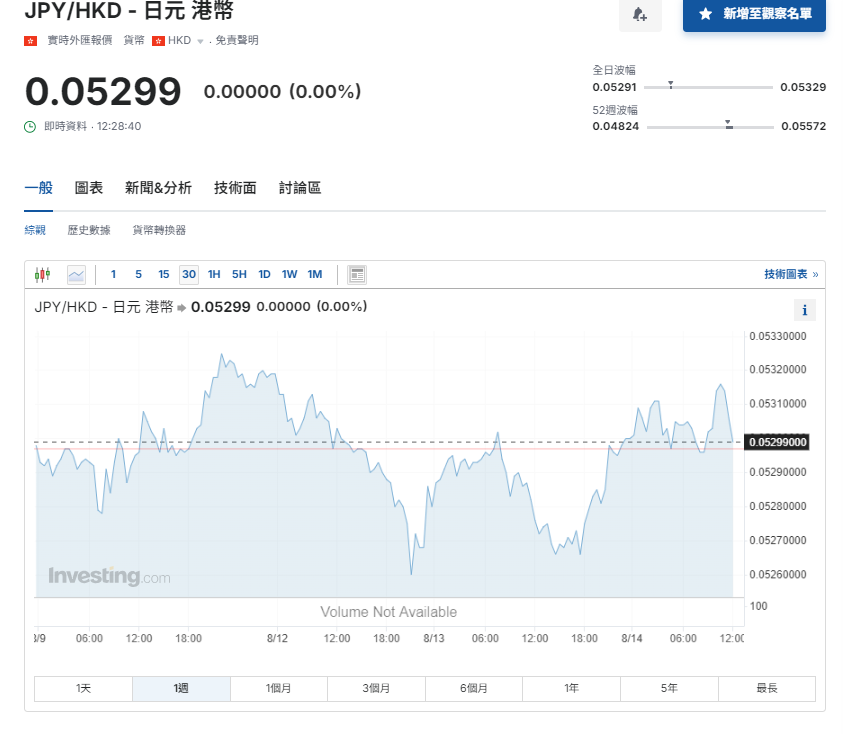Switch to area chart type icon
Screen dimensions: 843x734
[76, 274]
